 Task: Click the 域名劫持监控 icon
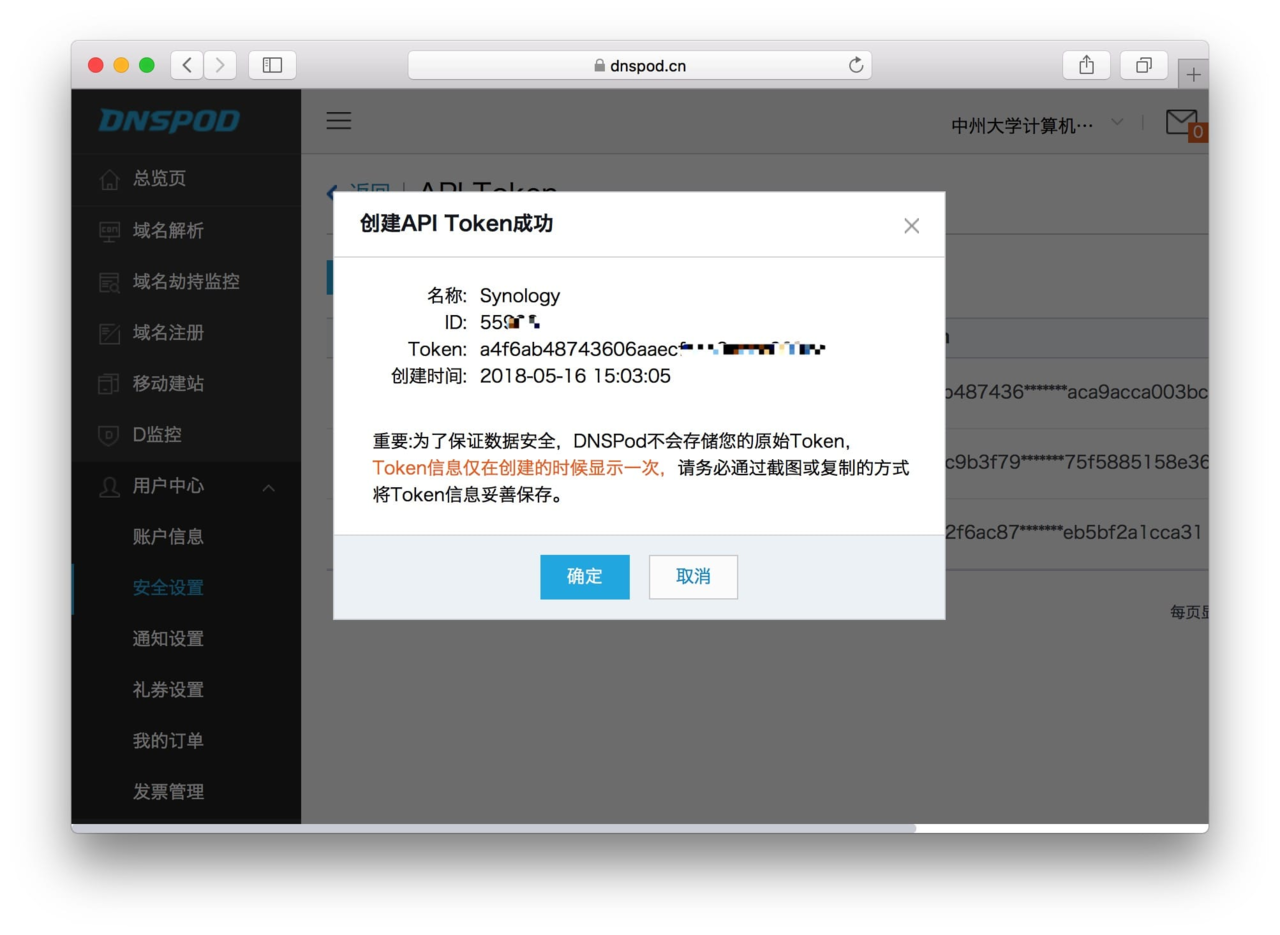pyautogui.click(x=109, y=283)
